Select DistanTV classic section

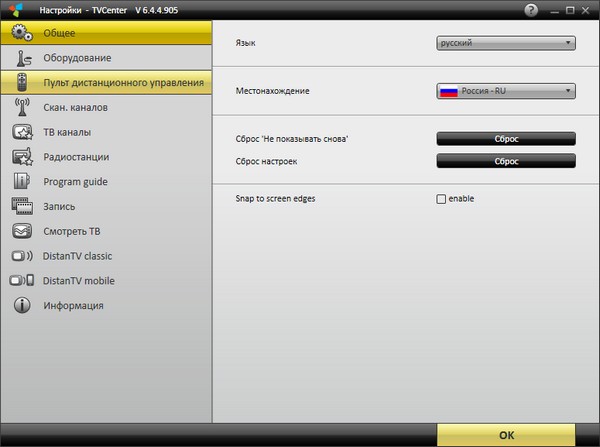pos(106,256)
